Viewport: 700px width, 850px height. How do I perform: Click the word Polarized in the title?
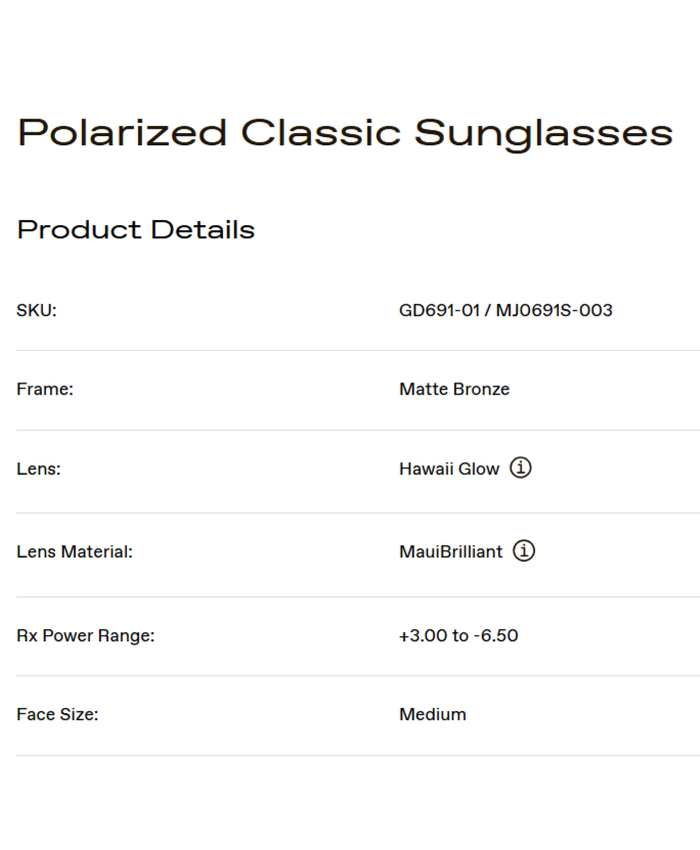coord(123,133)
